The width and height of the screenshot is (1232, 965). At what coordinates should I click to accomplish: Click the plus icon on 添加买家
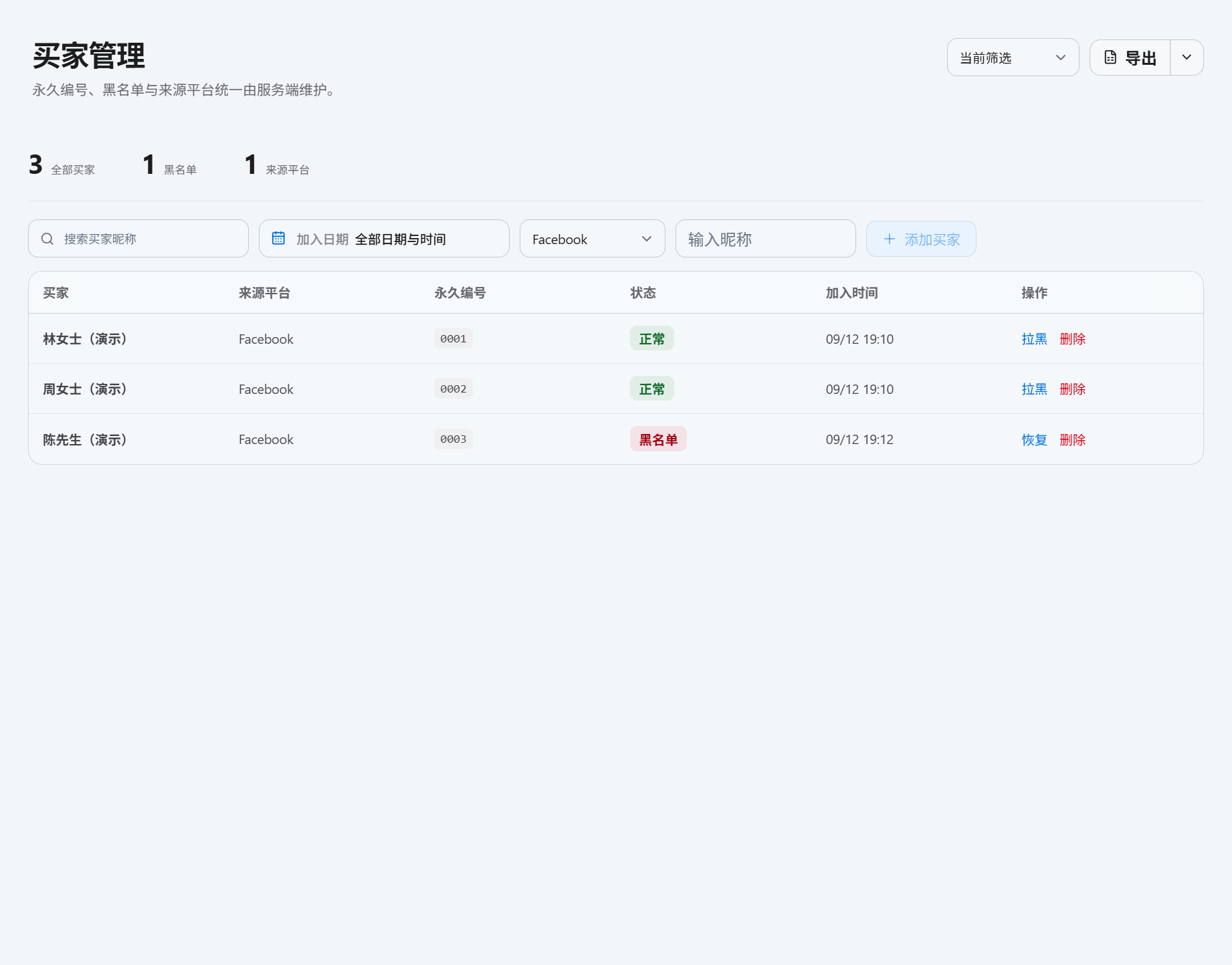pyautogui.click(x=890, y=239)
